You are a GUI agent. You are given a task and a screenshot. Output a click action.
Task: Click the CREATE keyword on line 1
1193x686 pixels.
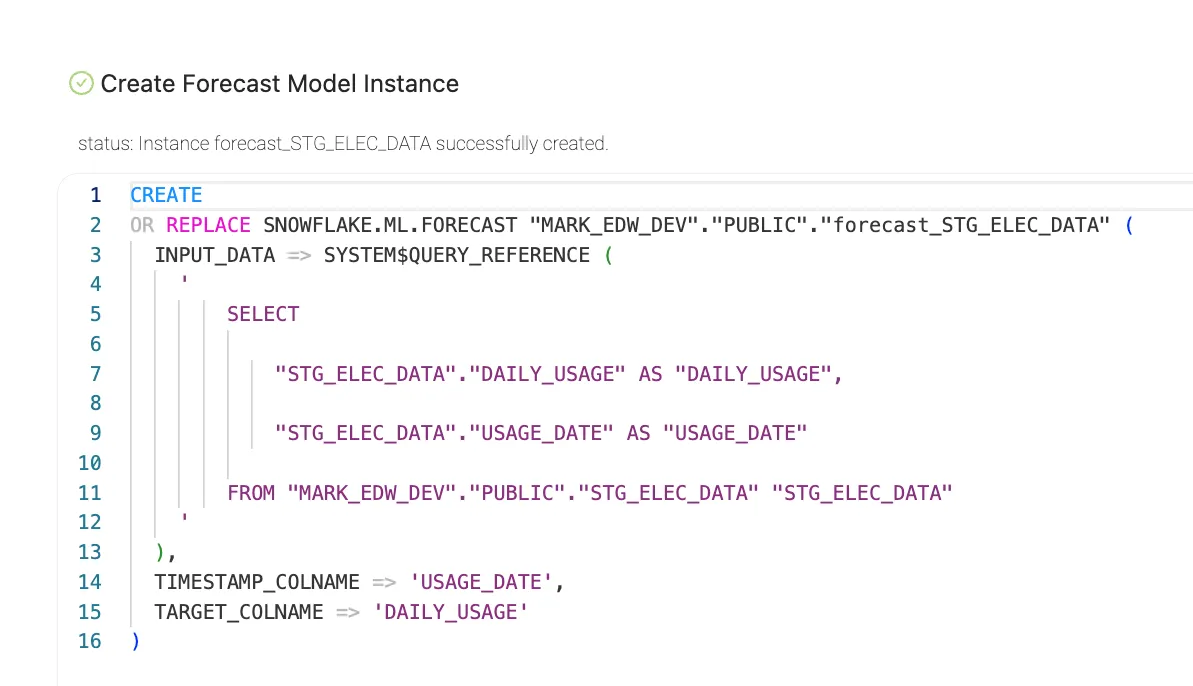pos(166,195)
